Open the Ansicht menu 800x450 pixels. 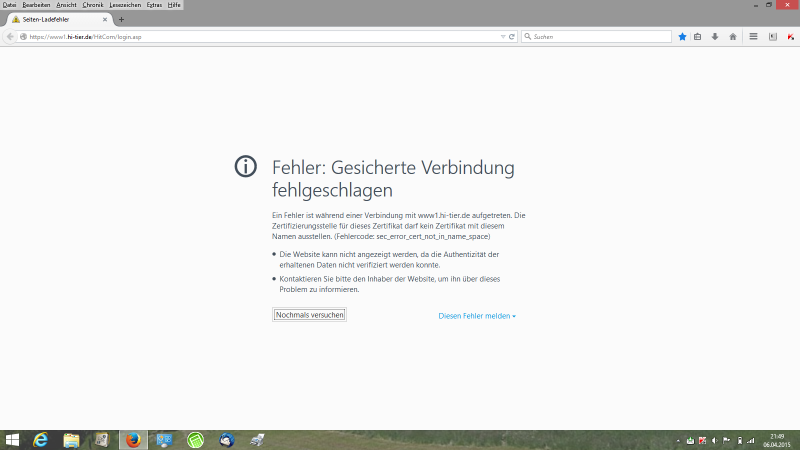[66, 5]
